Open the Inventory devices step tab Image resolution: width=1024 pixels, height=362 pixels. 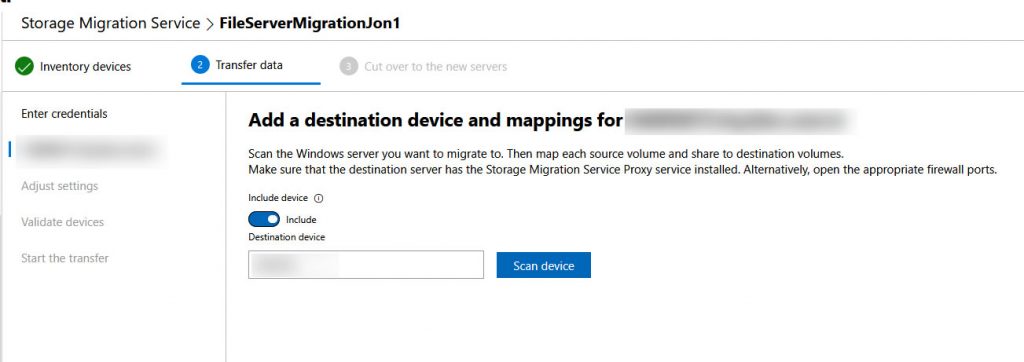click(x=73, y=67)
